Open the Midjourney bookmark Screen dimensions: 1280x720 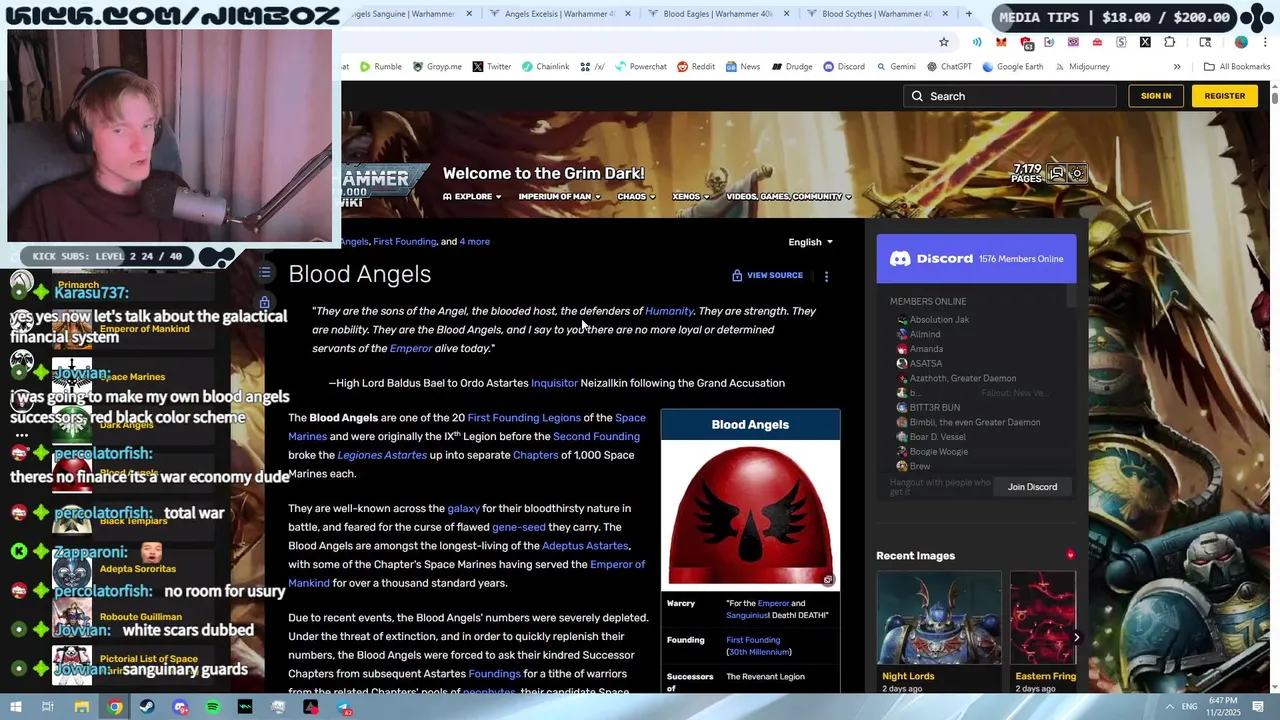(1082, 67)
